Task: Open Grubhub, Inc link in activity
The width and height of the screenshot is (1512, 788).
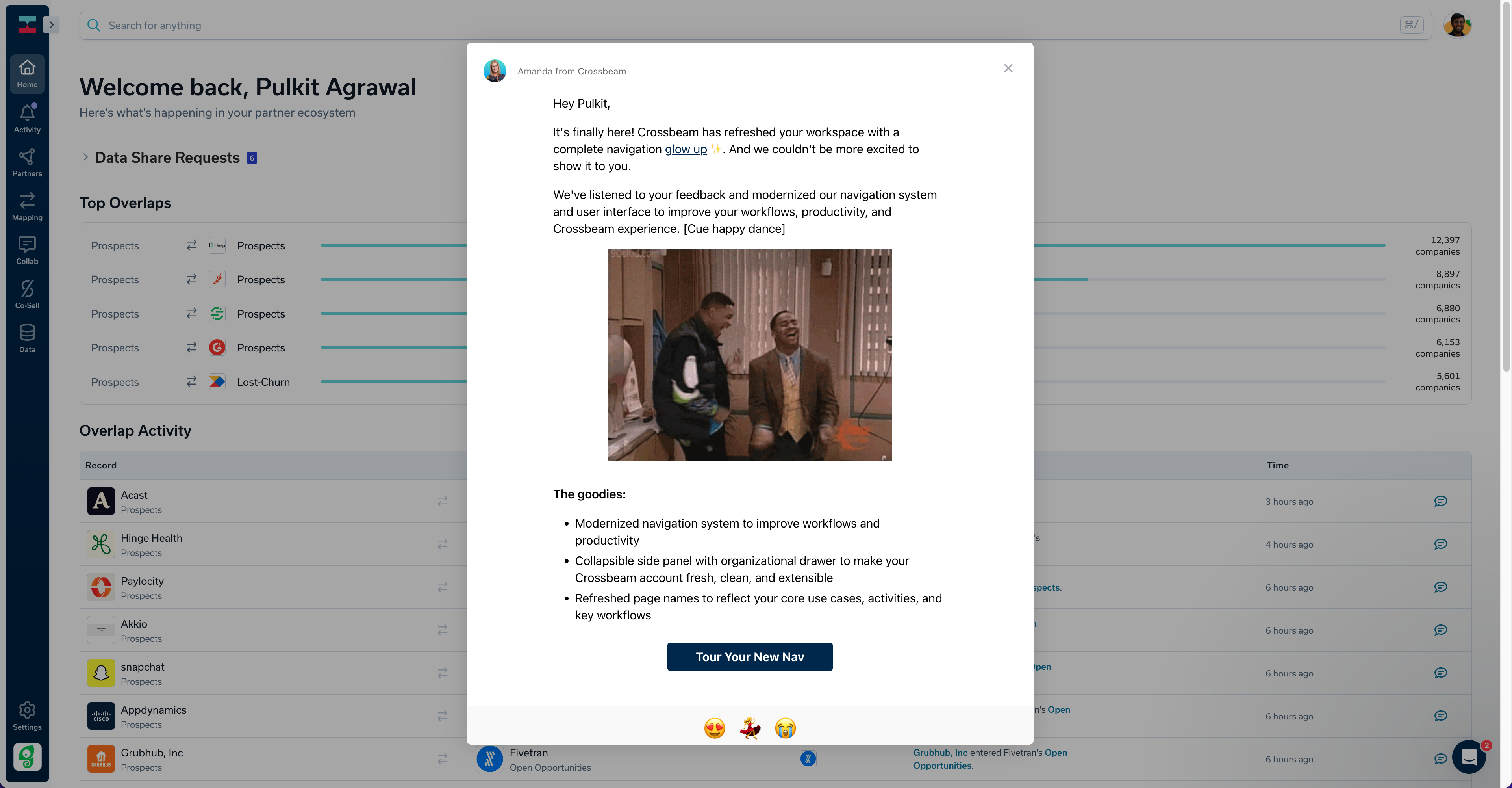Action: (x=940, y=752)
